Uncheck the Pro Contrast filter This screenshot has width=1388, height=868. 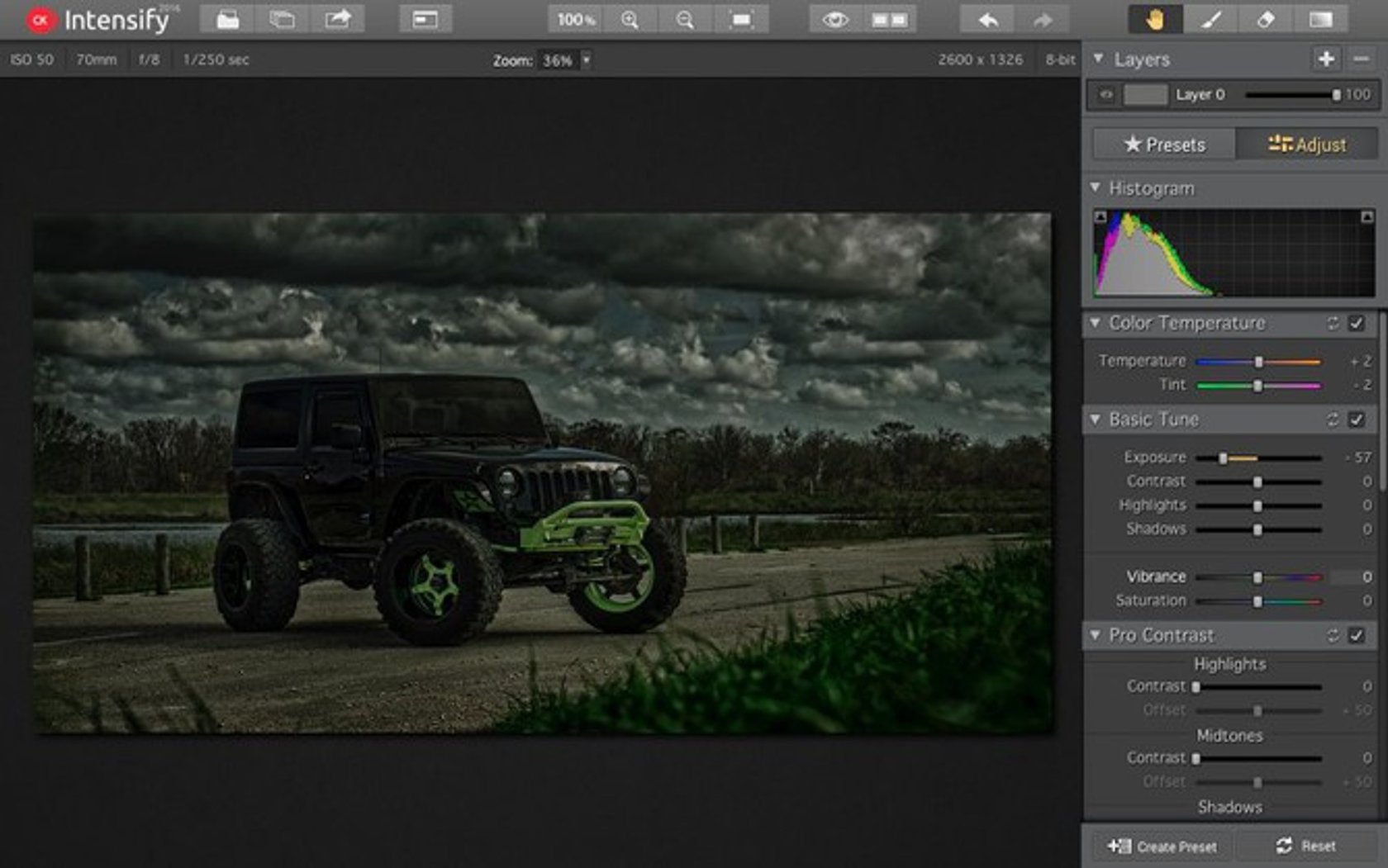[x=1357, y=636]
